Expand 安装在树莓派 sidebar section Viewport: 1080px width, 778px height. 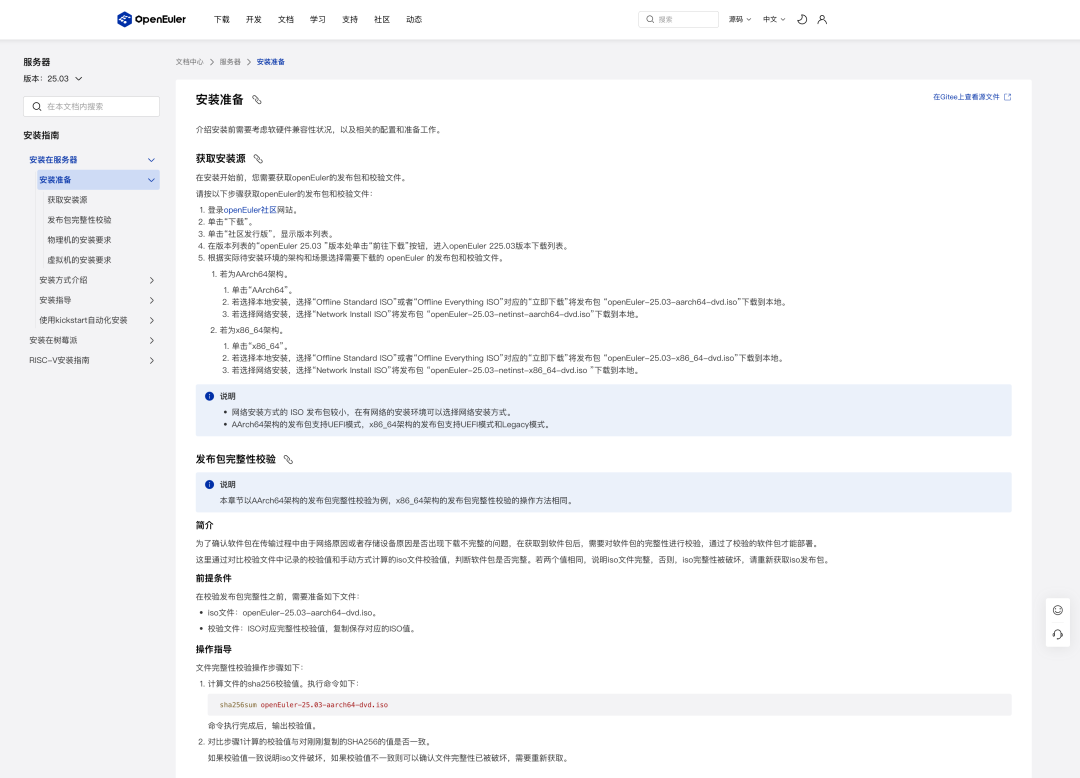pyautogui.click(x=152, y=340)
